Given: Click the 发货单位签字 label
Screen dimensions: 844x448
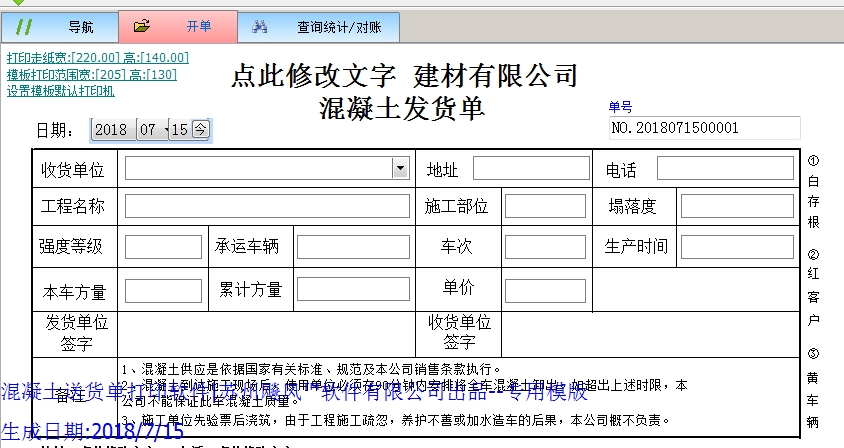Looking at the screenshot, I should (x=76, y=333).
